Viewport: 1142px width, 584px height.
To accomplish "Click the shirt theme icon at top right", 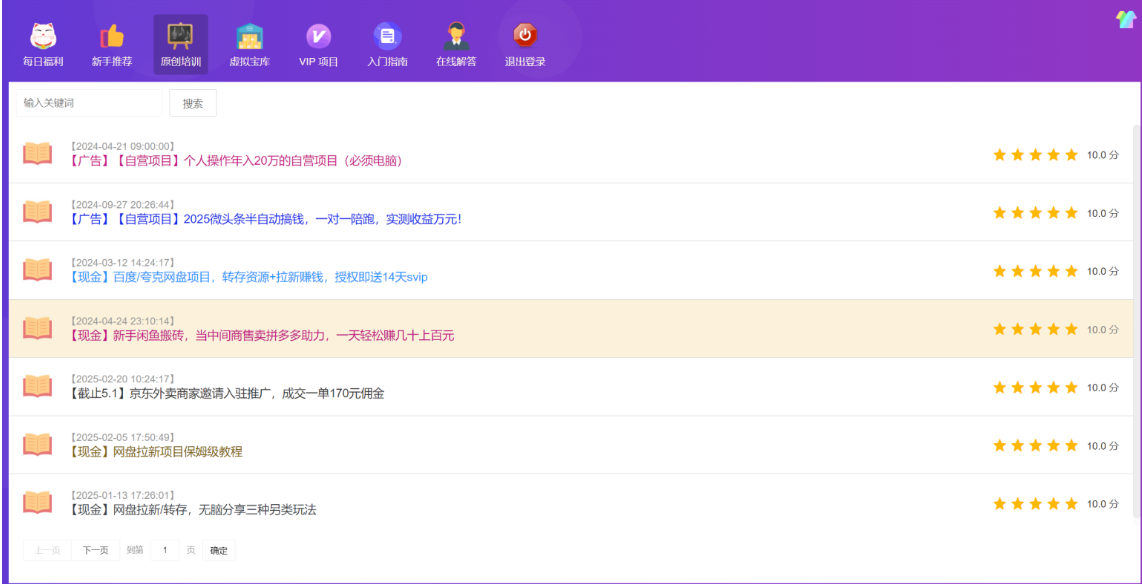I will [1125, 19].
